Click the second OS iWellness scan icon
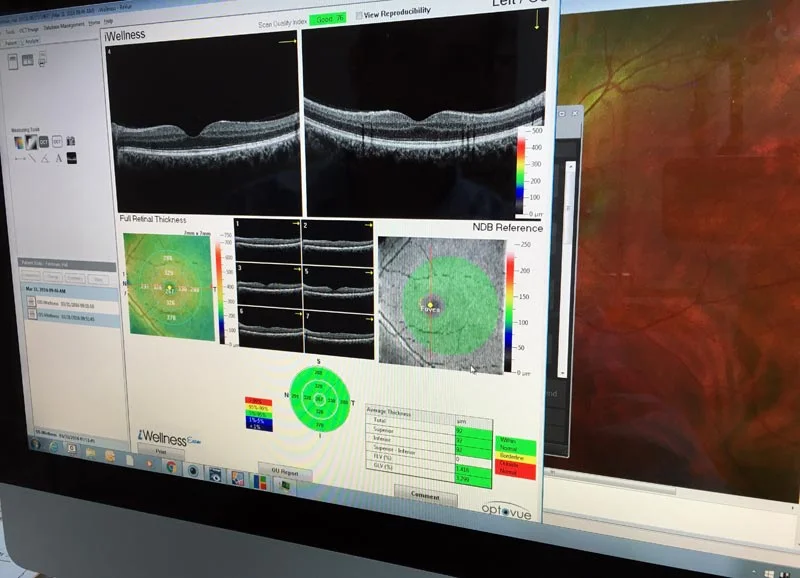Image resolution: width=800 pixels, height=578 pixels. click(x=32, y=314)
